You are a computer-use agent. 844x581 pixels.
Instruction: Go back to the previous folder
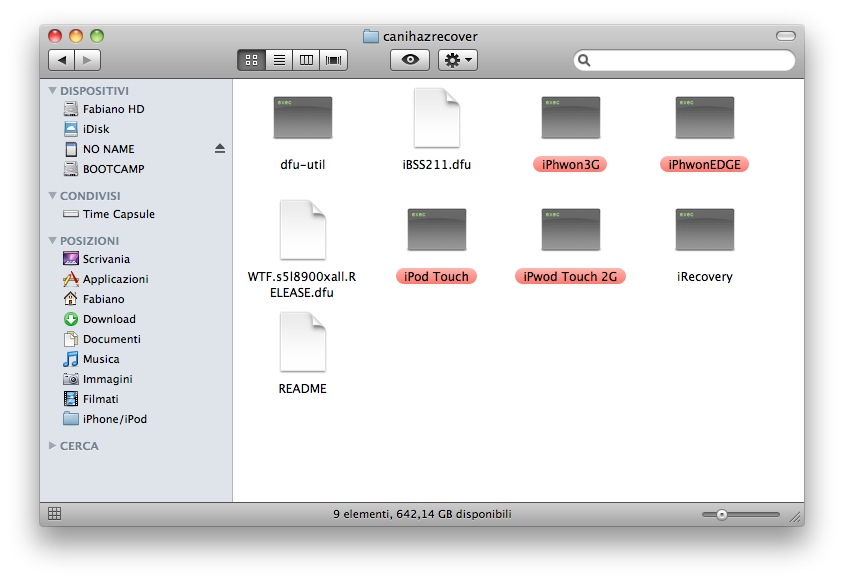(61, 60)
